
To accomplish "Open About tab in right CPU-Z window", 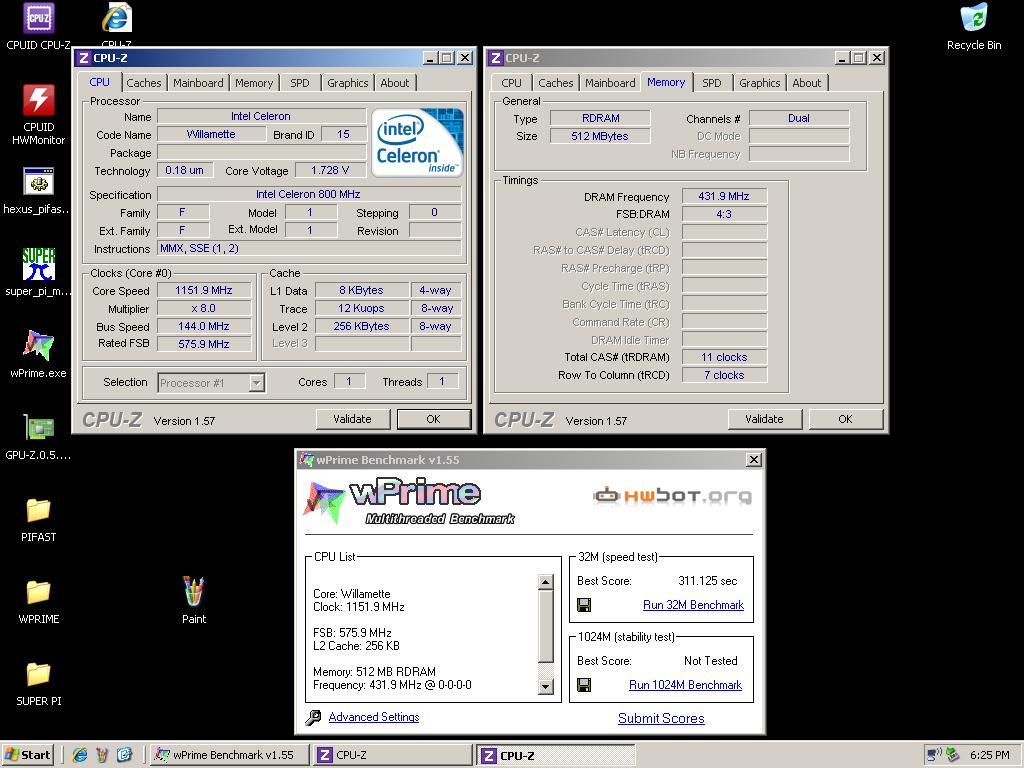I will (807, 83).
